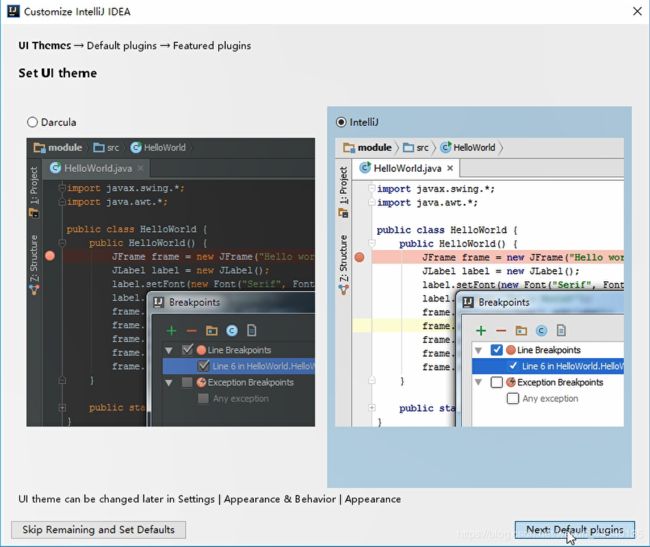Click src folder icon in IntelliJ breadcrumb
650x547 pixels.
[408, 148]
